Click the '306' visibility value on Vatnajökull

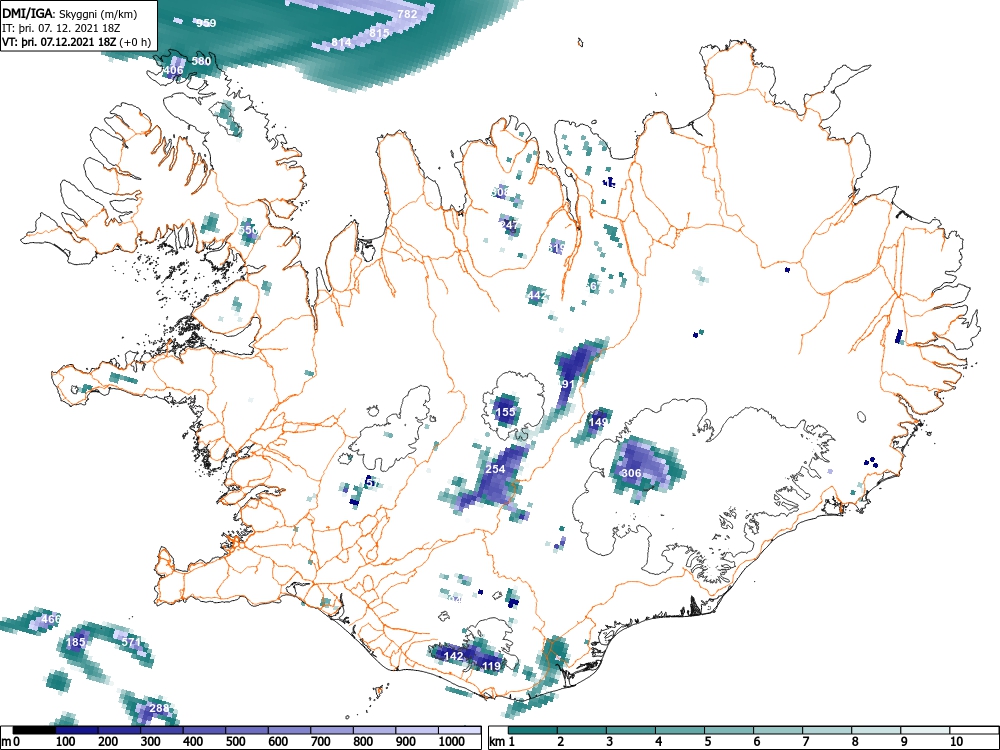[631, 473]
